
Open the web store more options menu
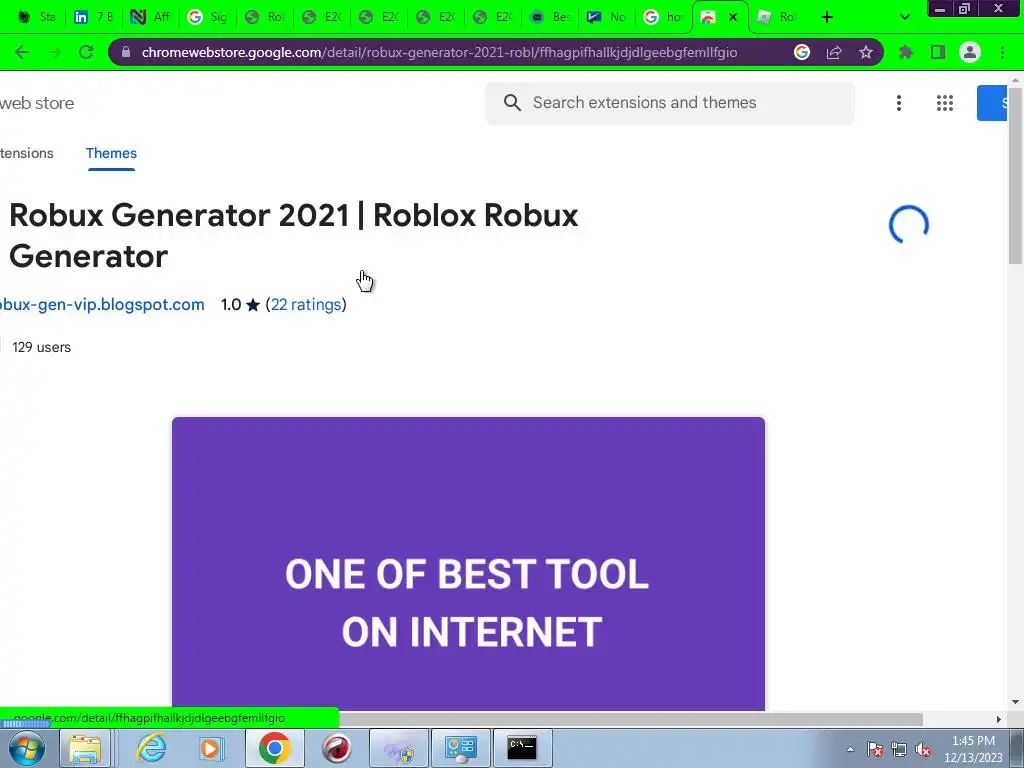899,103
